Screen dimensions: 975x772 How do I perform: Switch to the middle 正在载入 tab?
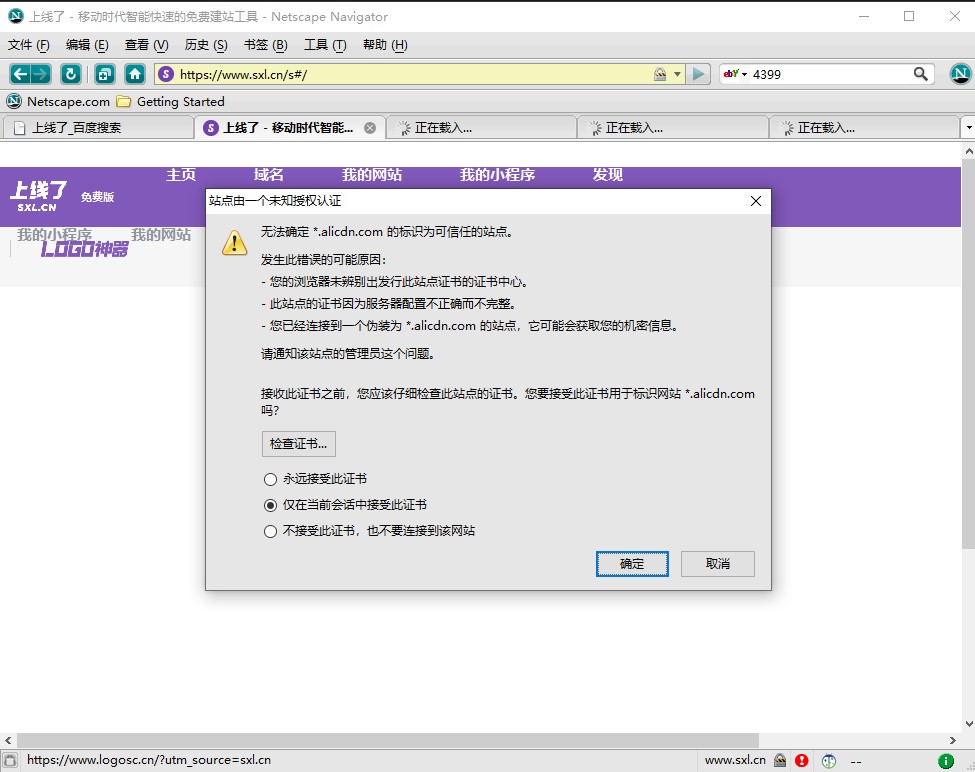coord(673,127)
